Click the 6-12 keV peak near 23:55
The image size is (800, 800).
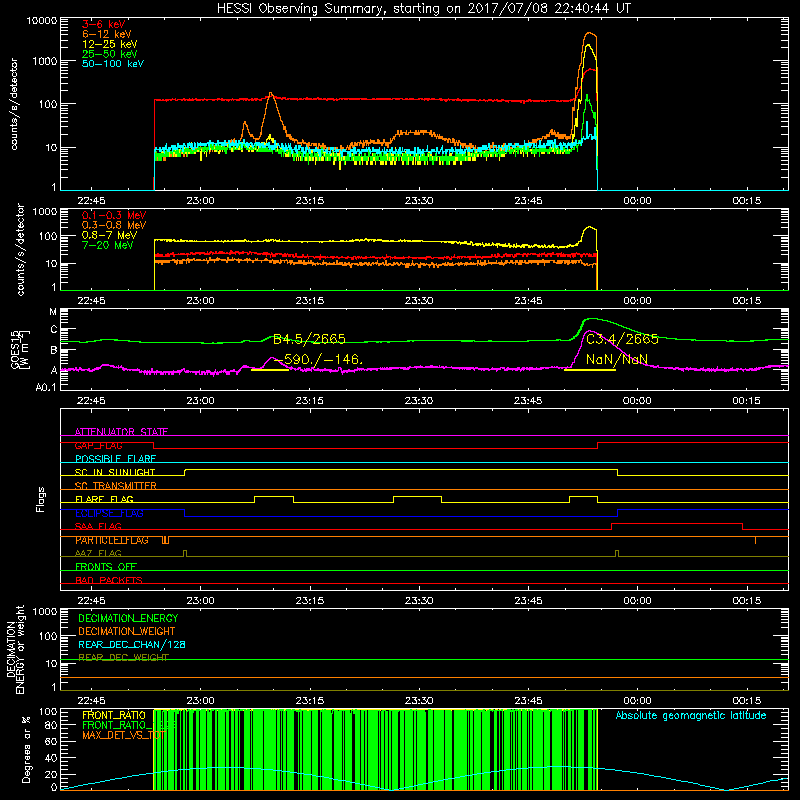(x=590, y=34)
